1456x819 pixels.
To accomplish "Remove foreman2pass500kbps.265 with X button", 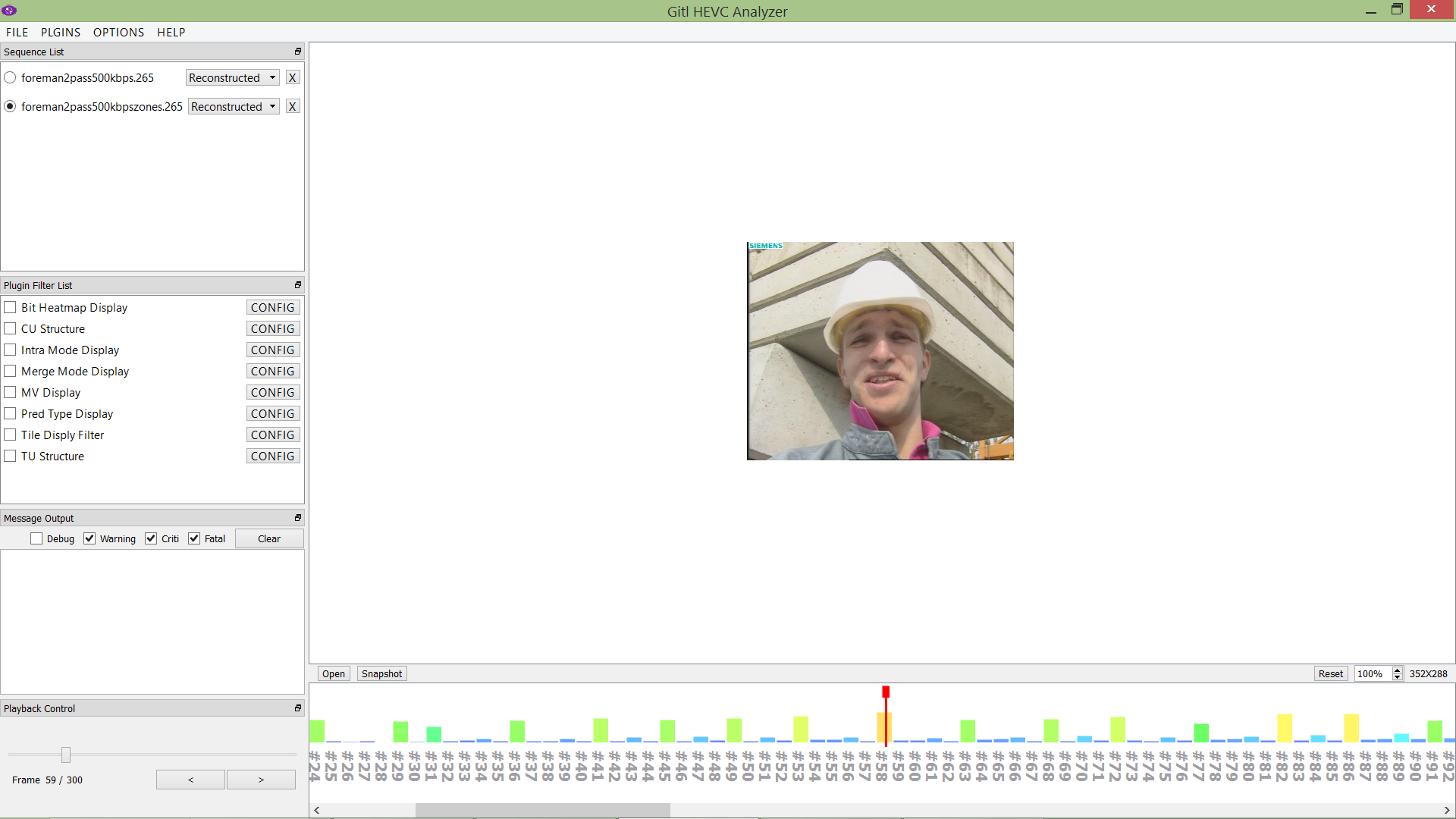I will 292,78.
